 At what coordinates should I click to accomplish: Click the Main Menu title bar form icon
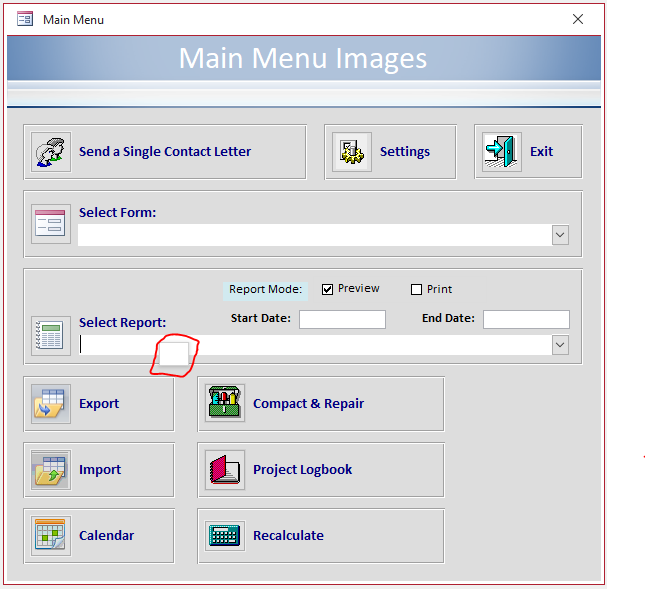pyautogui.click(x=25, y=19)
